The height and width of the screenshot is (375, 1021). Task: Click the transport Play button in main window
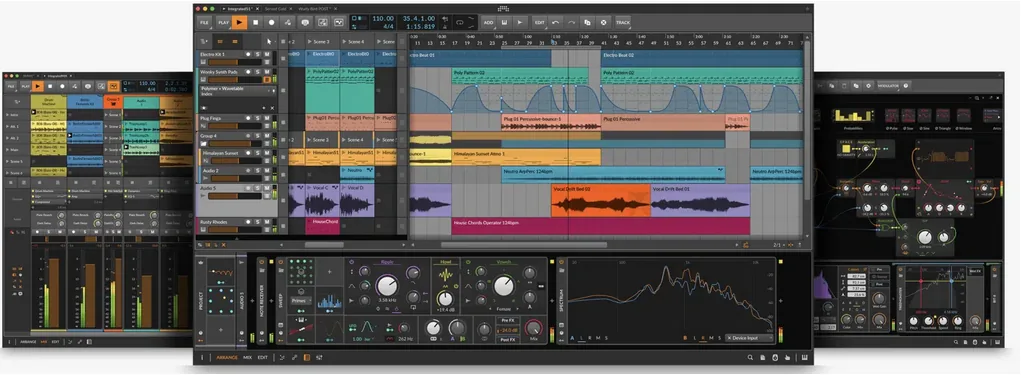point(239,22)
